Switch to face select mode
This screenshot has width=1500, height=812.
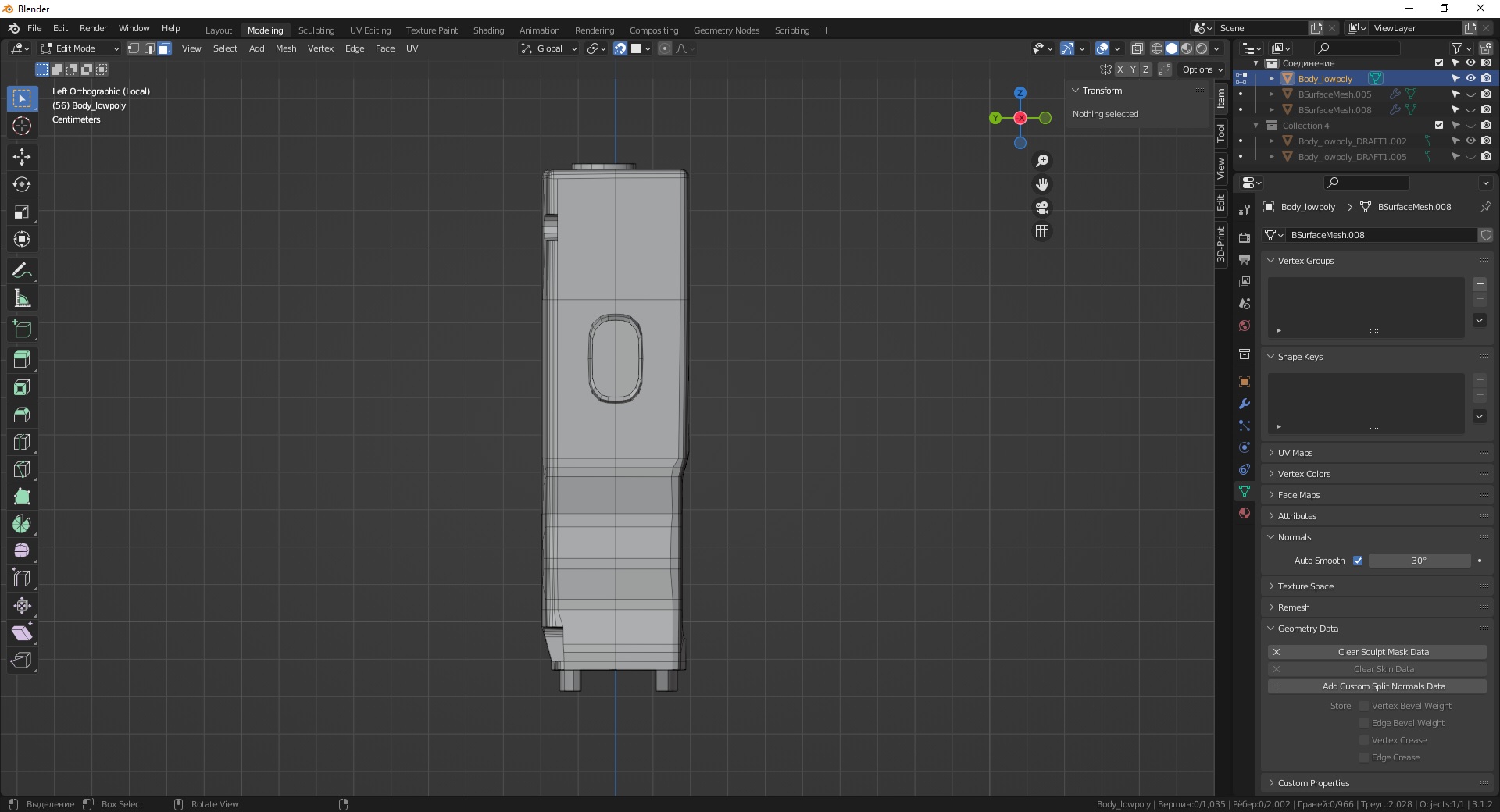[x=164, y=48]
